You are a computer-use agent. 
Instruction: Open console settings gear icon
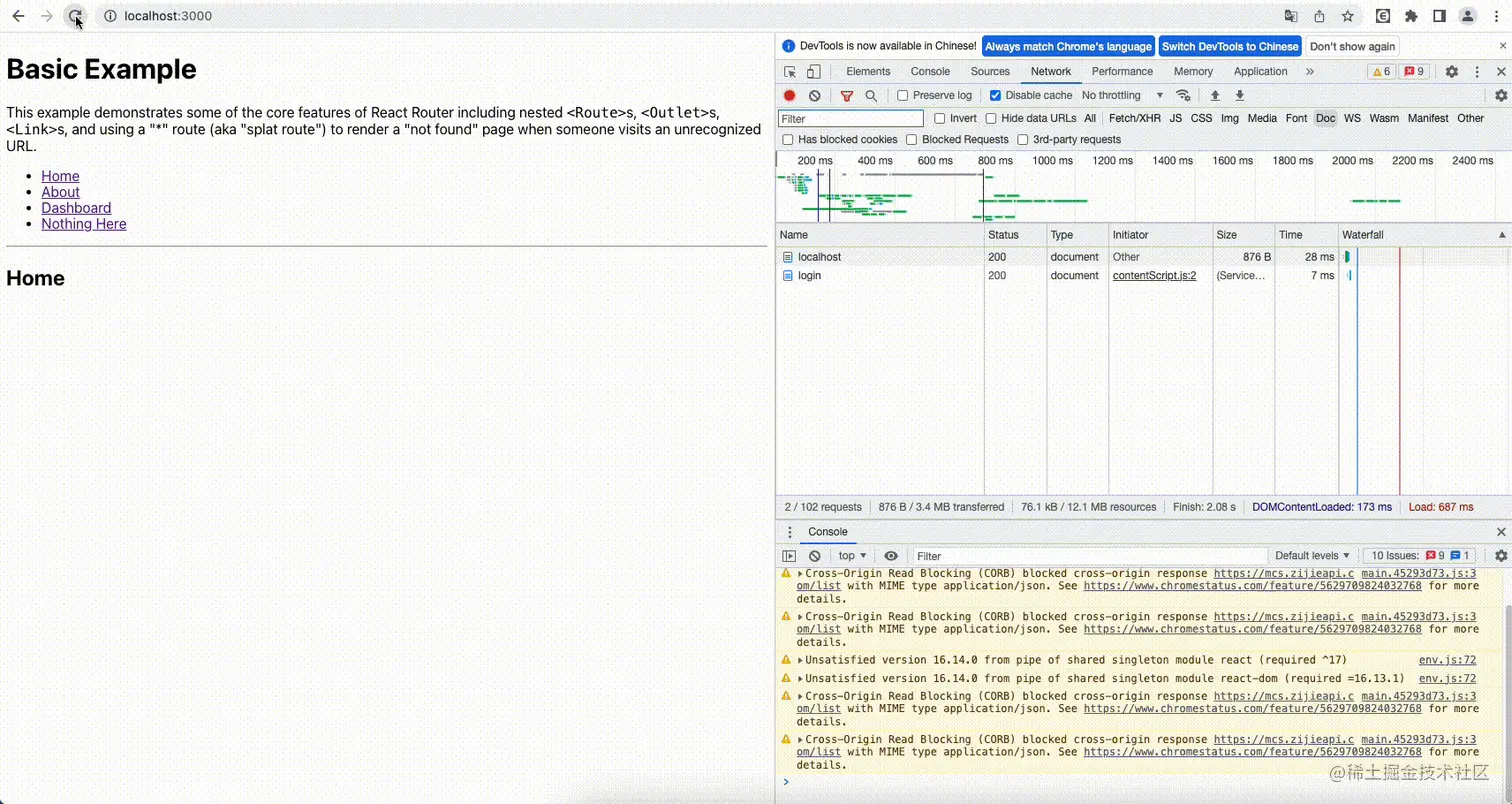(x=1501, y=556)
